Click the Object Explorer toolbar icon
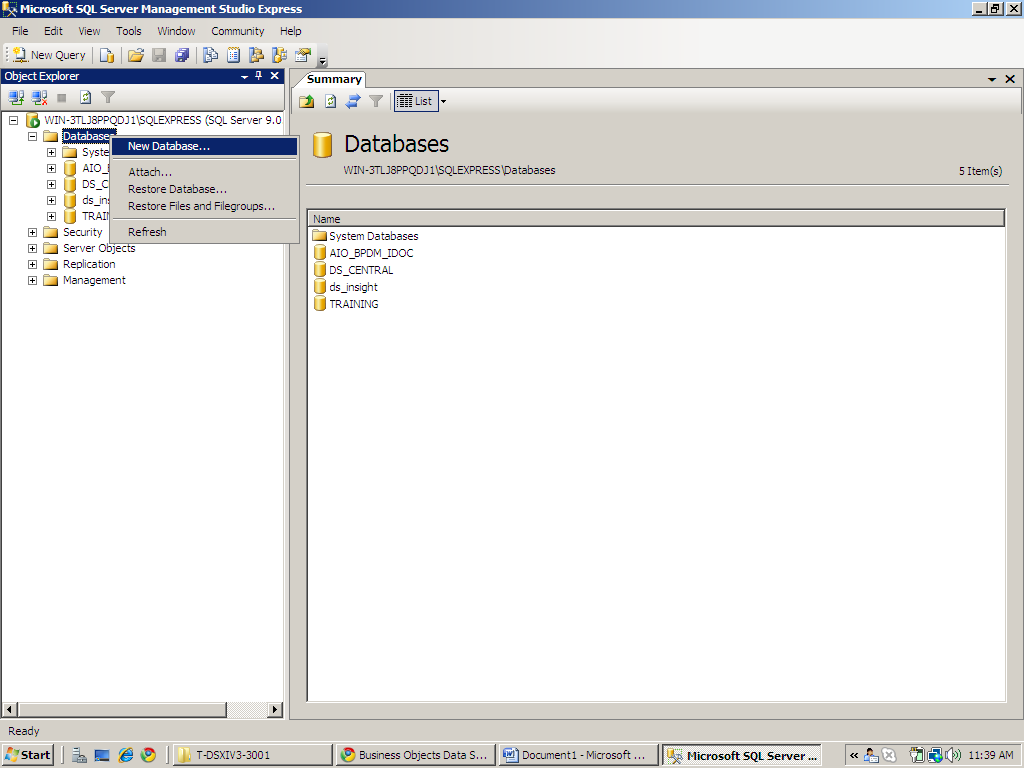This screenshot has height=768, width=1024. (x=257, y=56)
